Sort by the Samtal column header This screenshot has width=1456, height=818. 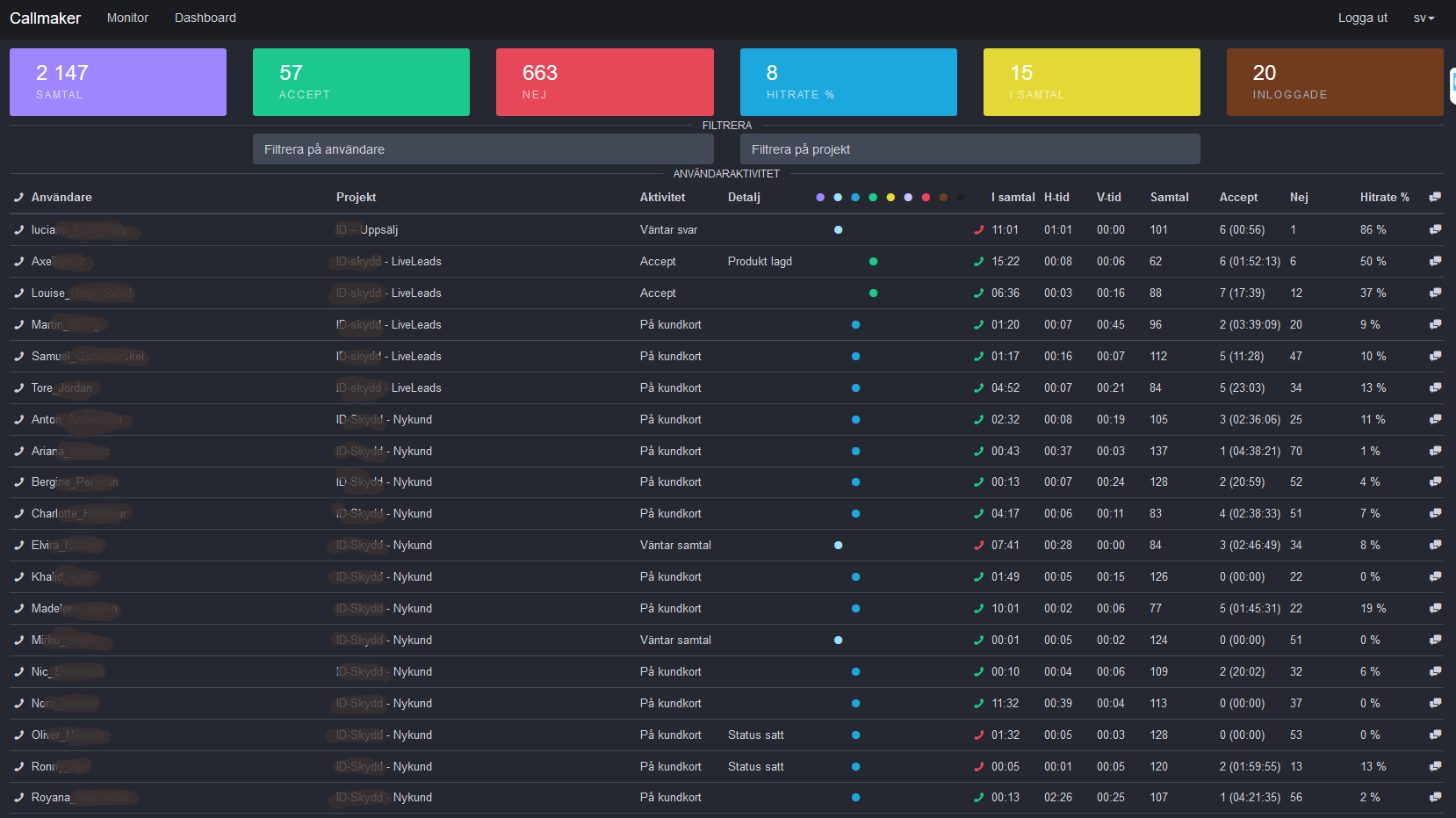pos(1170,197)
